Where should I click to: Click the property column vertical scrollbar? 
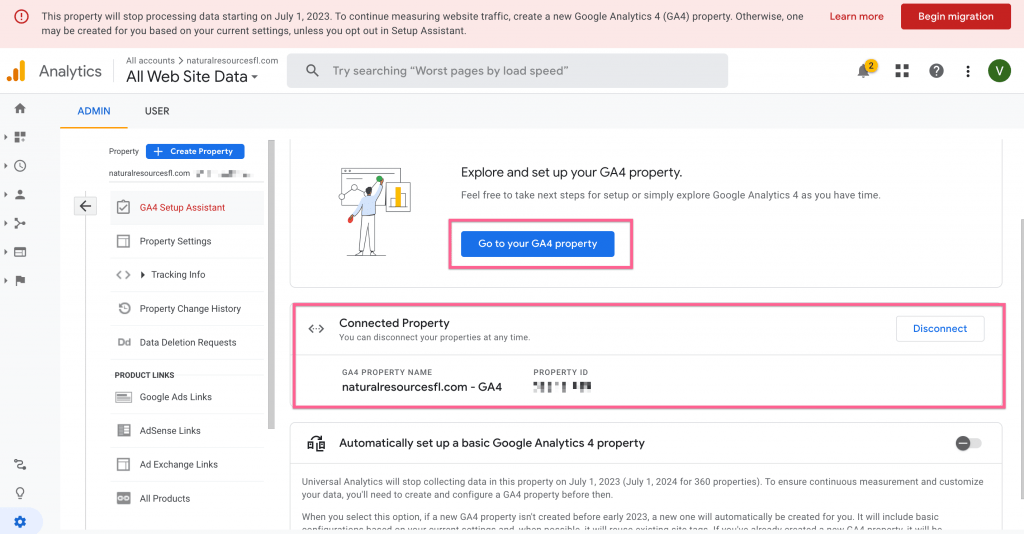pyautogui.click(x=271, y=284)
